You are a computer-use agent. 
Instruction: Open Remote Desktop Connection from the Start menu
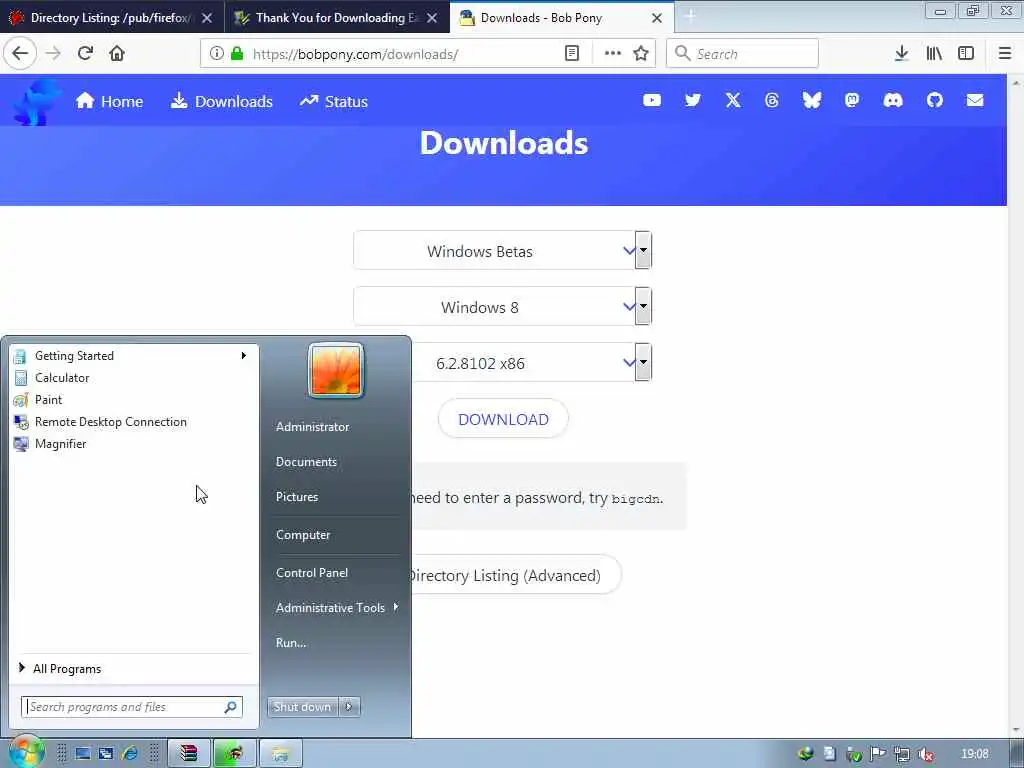click(134, 422)
